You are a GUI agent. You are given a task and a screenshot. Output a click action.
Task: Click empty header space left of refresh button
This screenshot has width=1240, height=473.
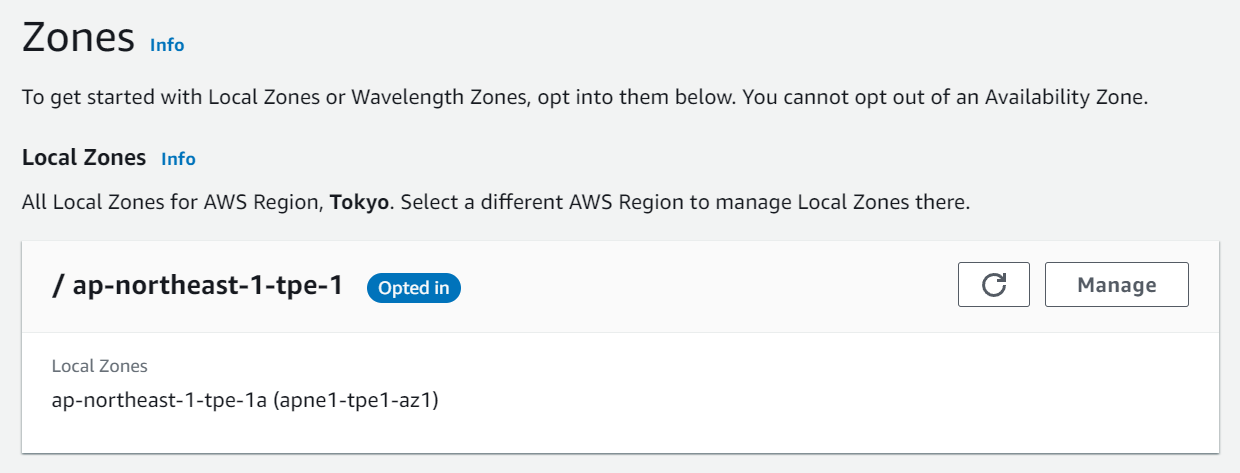coord(700,286)
